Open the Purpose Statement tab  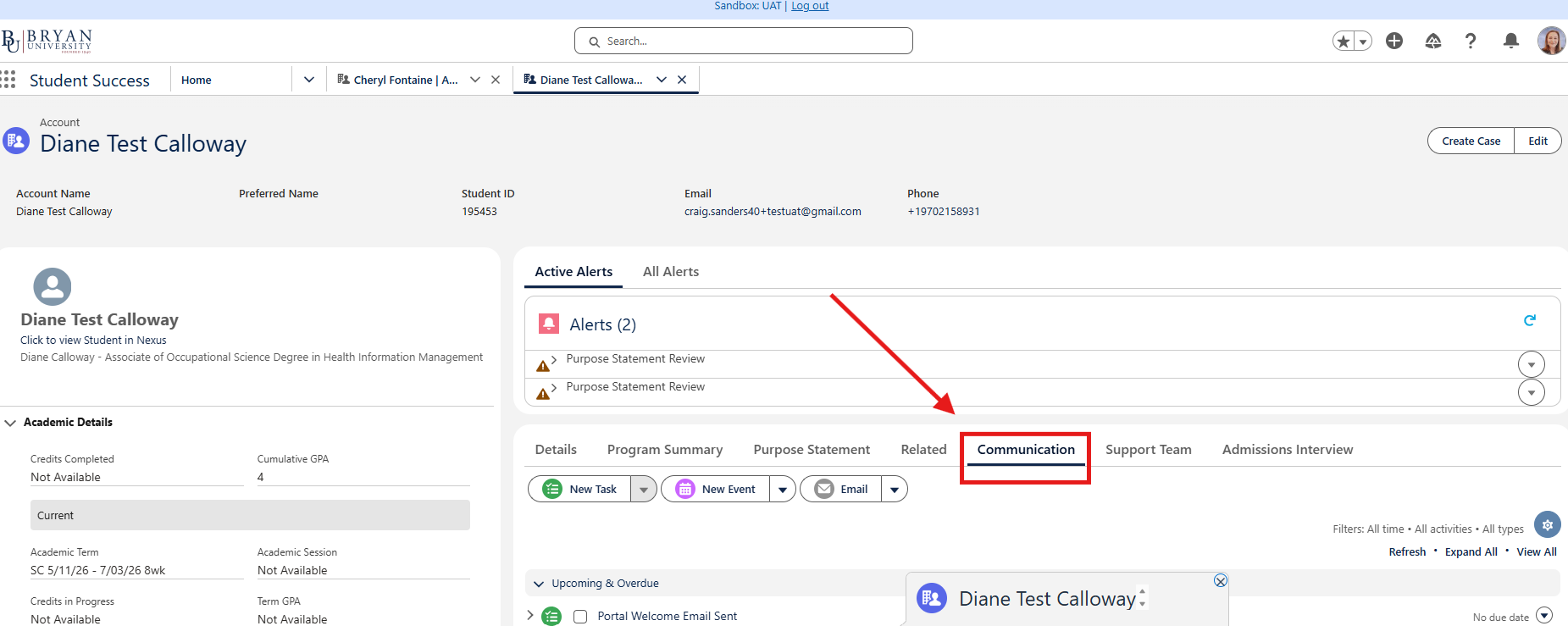812,450
